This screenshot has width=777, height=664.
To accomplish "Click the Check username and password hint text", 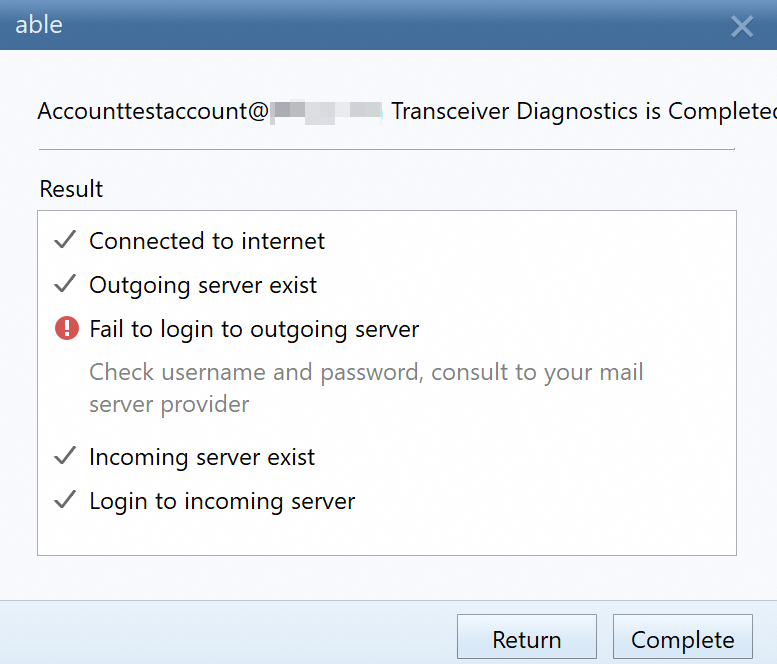I will click(x=366, y=388).
